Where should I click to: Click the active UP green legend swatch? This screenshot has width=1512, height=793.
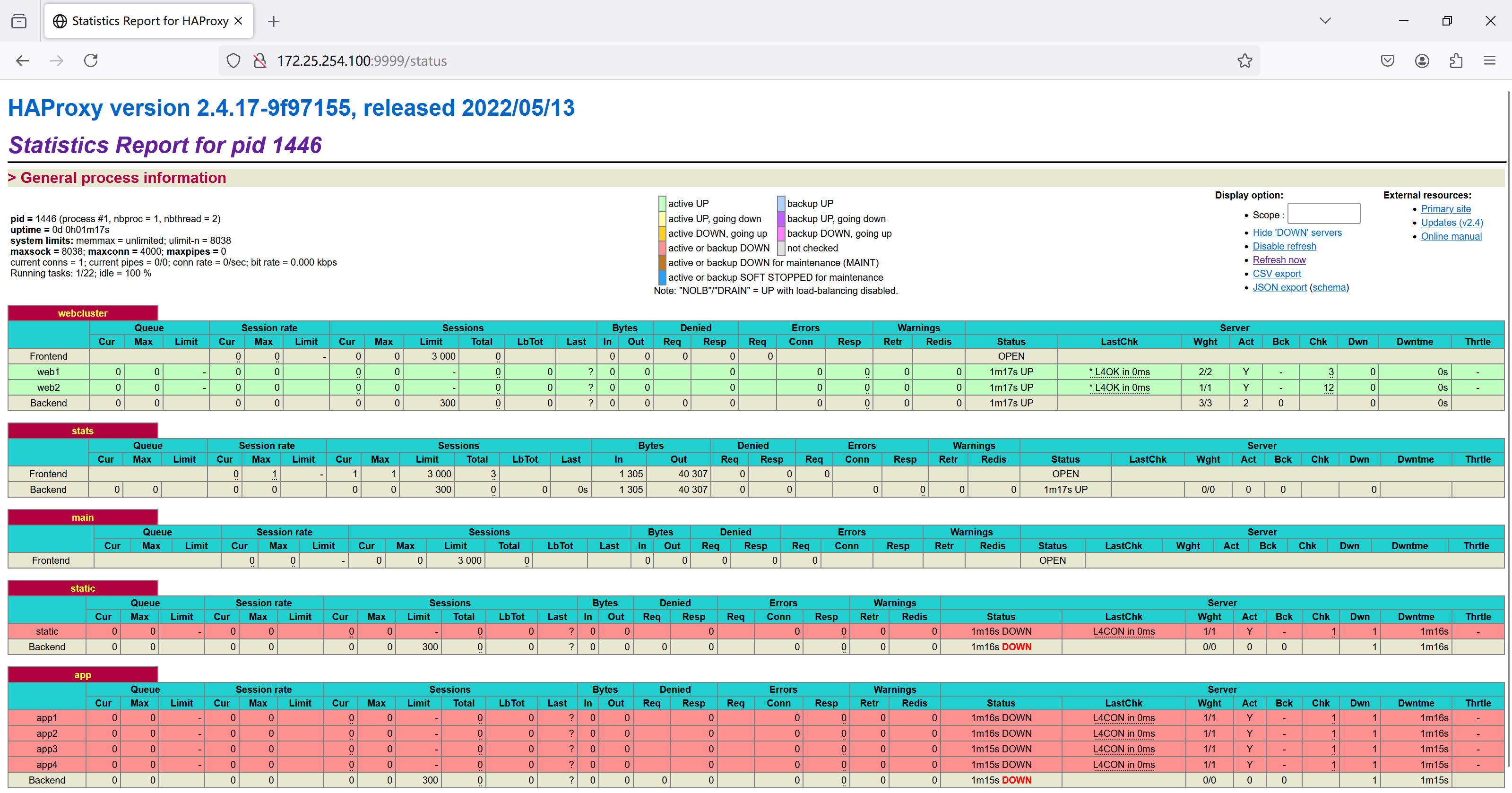[x=662, y=204]
